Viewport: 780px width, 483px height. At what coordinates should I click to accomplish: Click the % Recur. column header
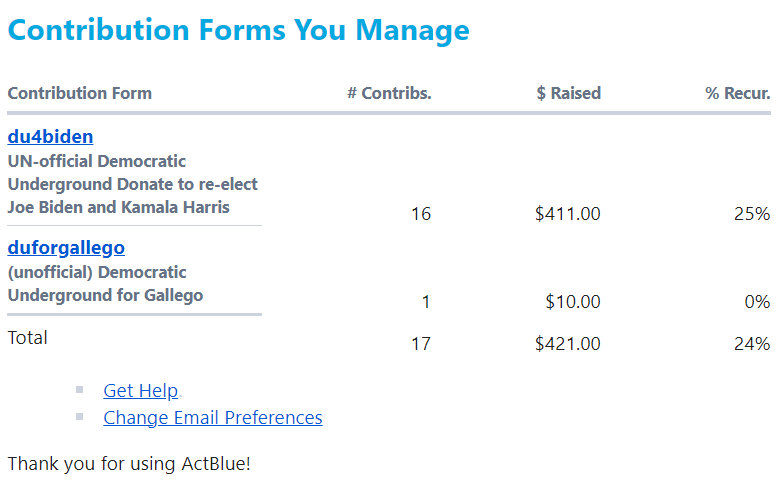click(737, 94)
